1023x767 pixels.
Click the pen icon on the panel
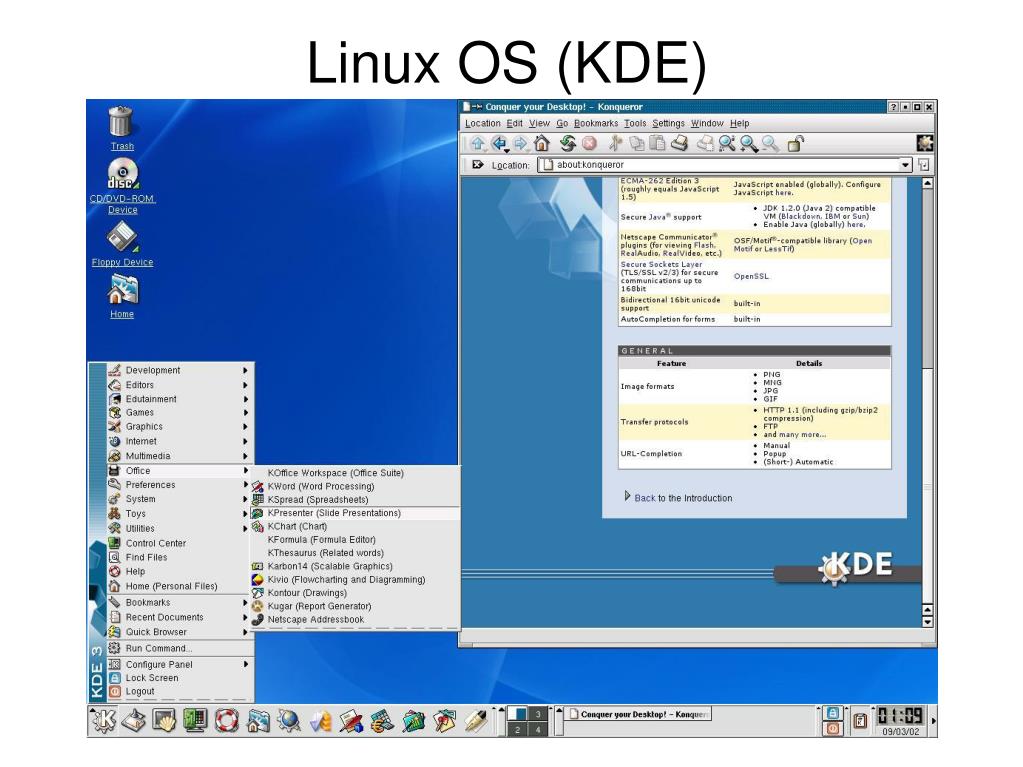(476, 720)
